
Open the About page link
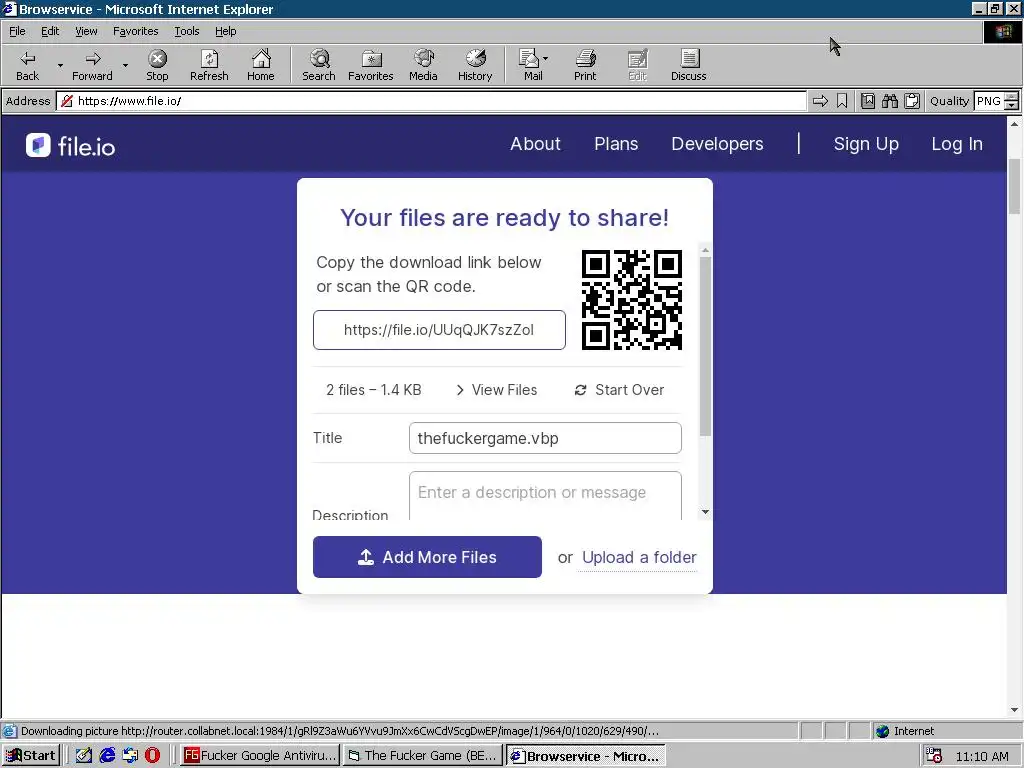536,144
